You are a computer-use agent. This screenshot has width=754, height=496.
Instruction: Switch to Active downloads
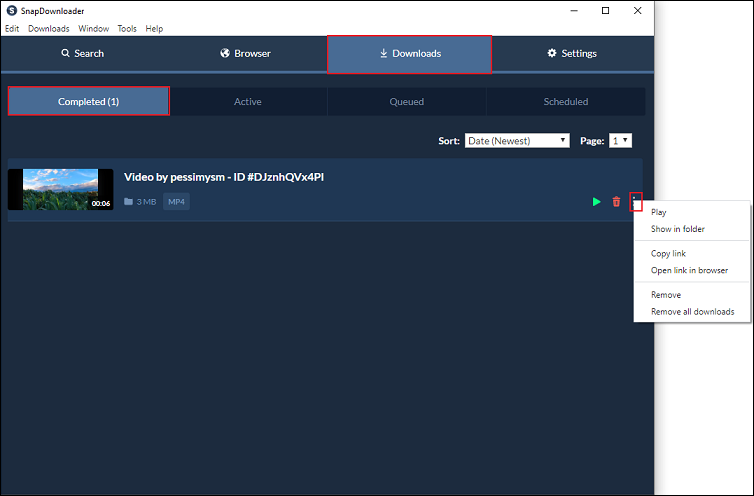(x=248, y=102)
